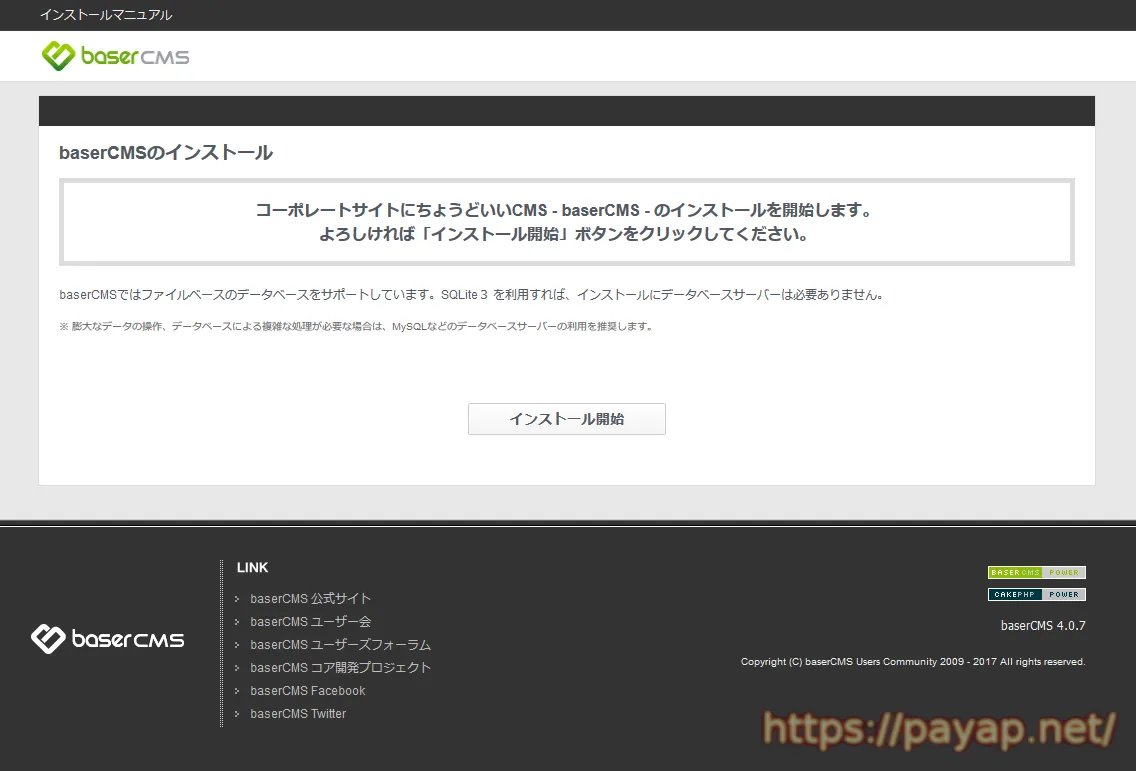
Task: Click the baserCMS POWER badge
Action: point(1036,572)
